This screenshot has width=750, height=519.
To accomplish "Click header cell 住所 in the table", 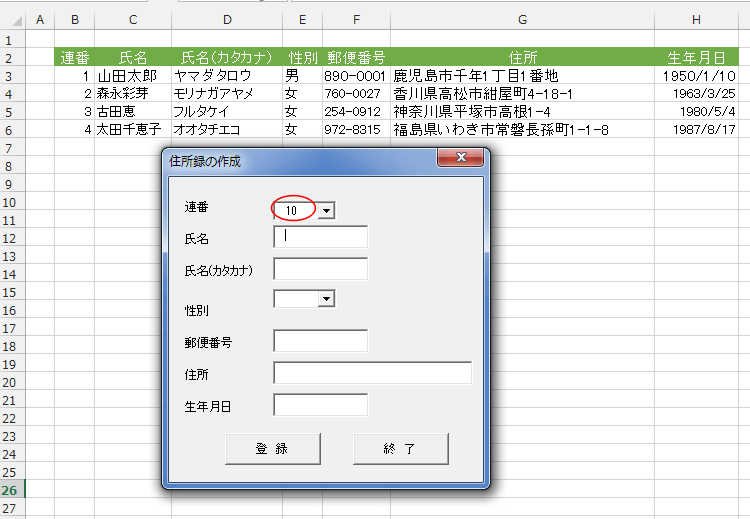I will [522, 57].
